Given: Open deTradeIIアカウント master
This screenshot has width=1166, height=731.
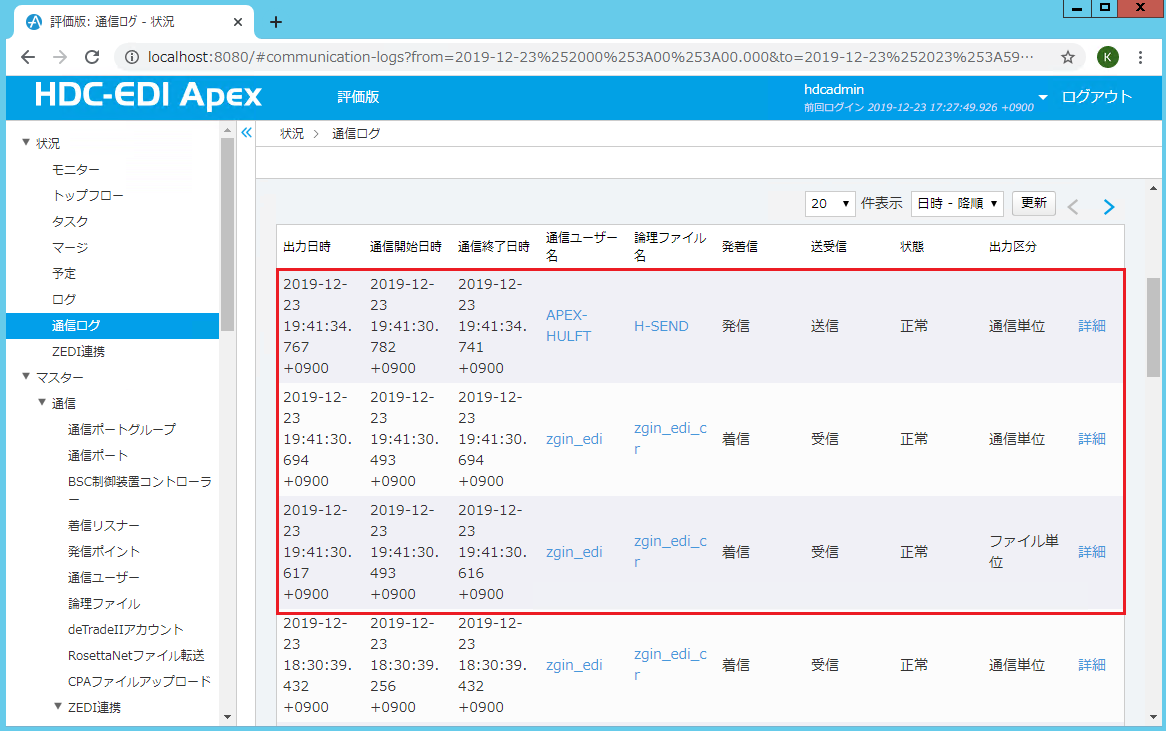Looking at the screenshot, I should coord(126,630).
